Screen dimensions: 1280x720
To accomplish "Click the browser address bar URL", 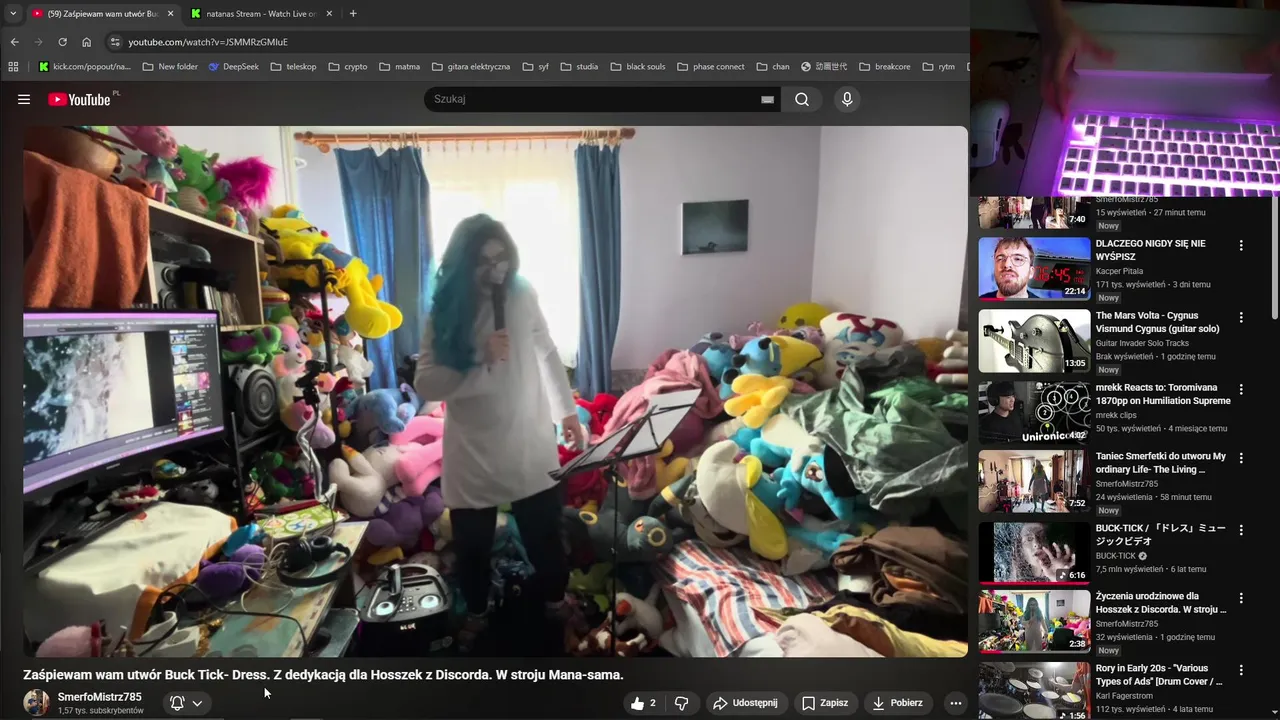I will pyautogui.click(x=208, y=42).
